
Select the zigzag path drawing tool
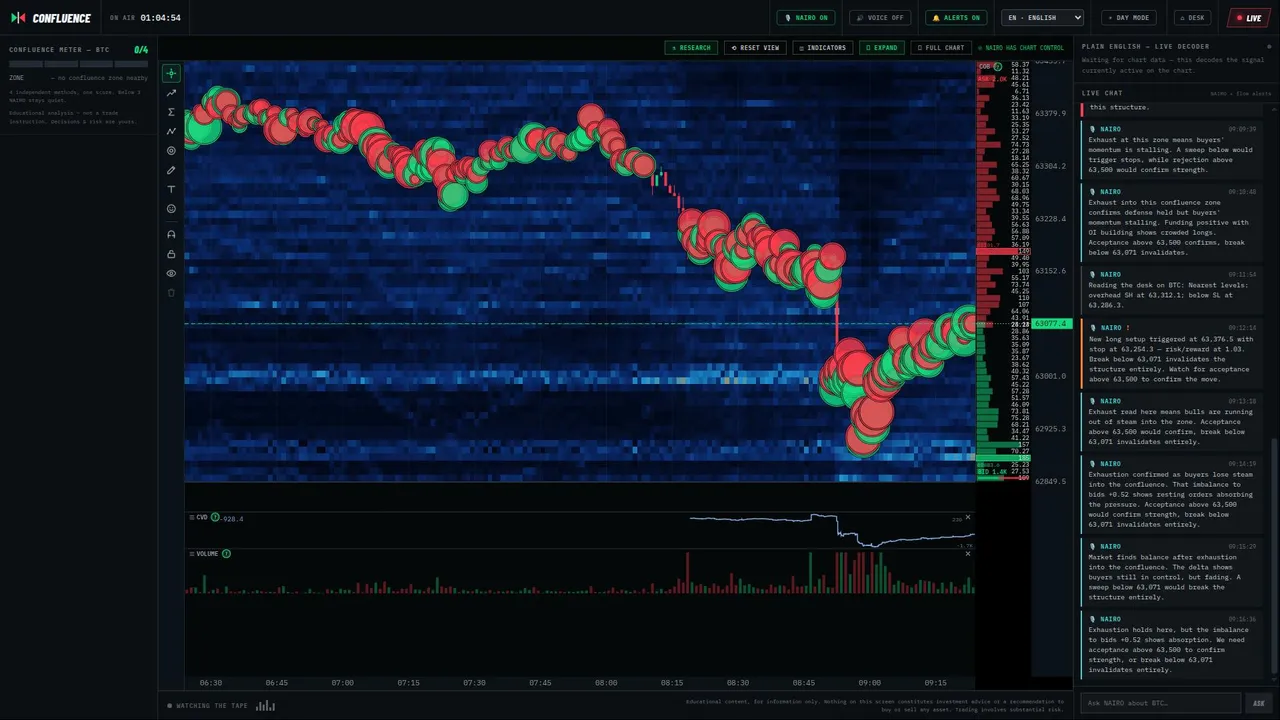(171, 131)
